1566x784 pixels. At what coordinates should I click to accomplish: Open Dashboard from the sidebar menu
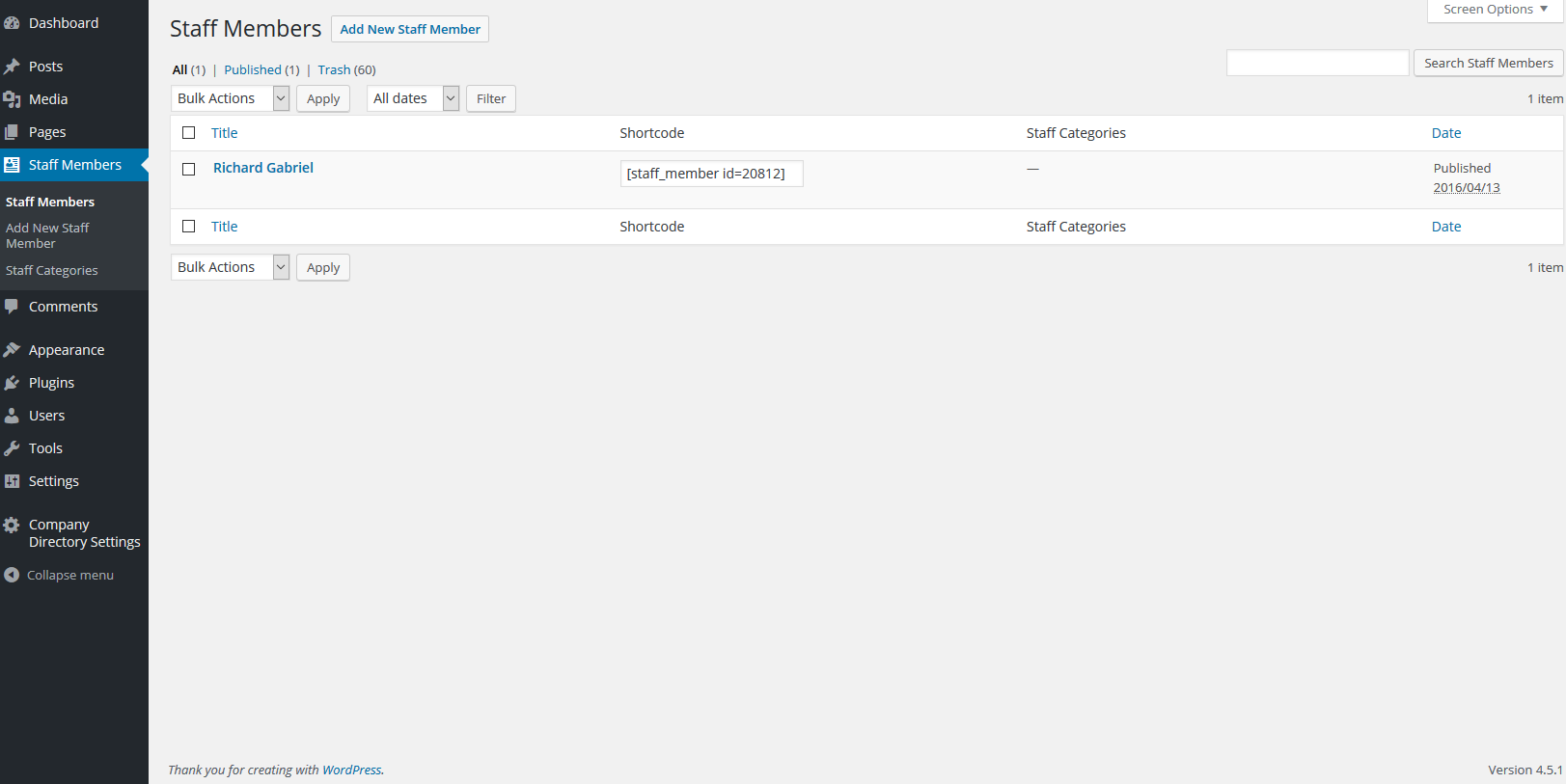(64, 23)
